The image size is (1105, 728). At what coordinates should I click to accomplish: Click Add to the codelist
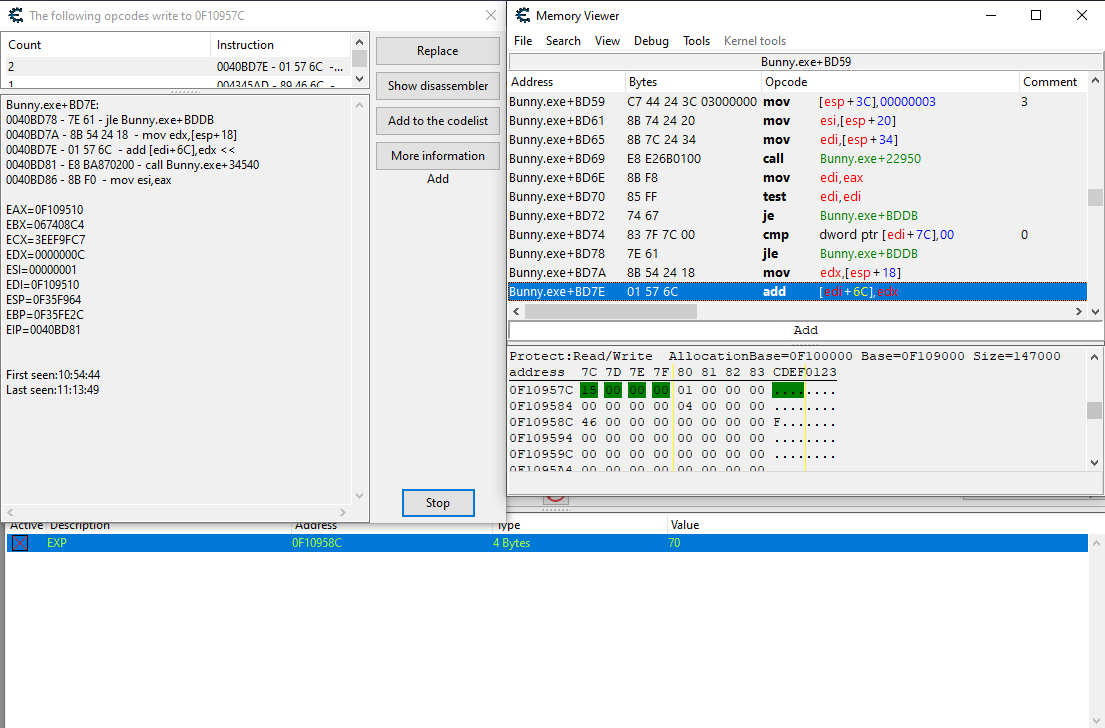click(437, 121)
